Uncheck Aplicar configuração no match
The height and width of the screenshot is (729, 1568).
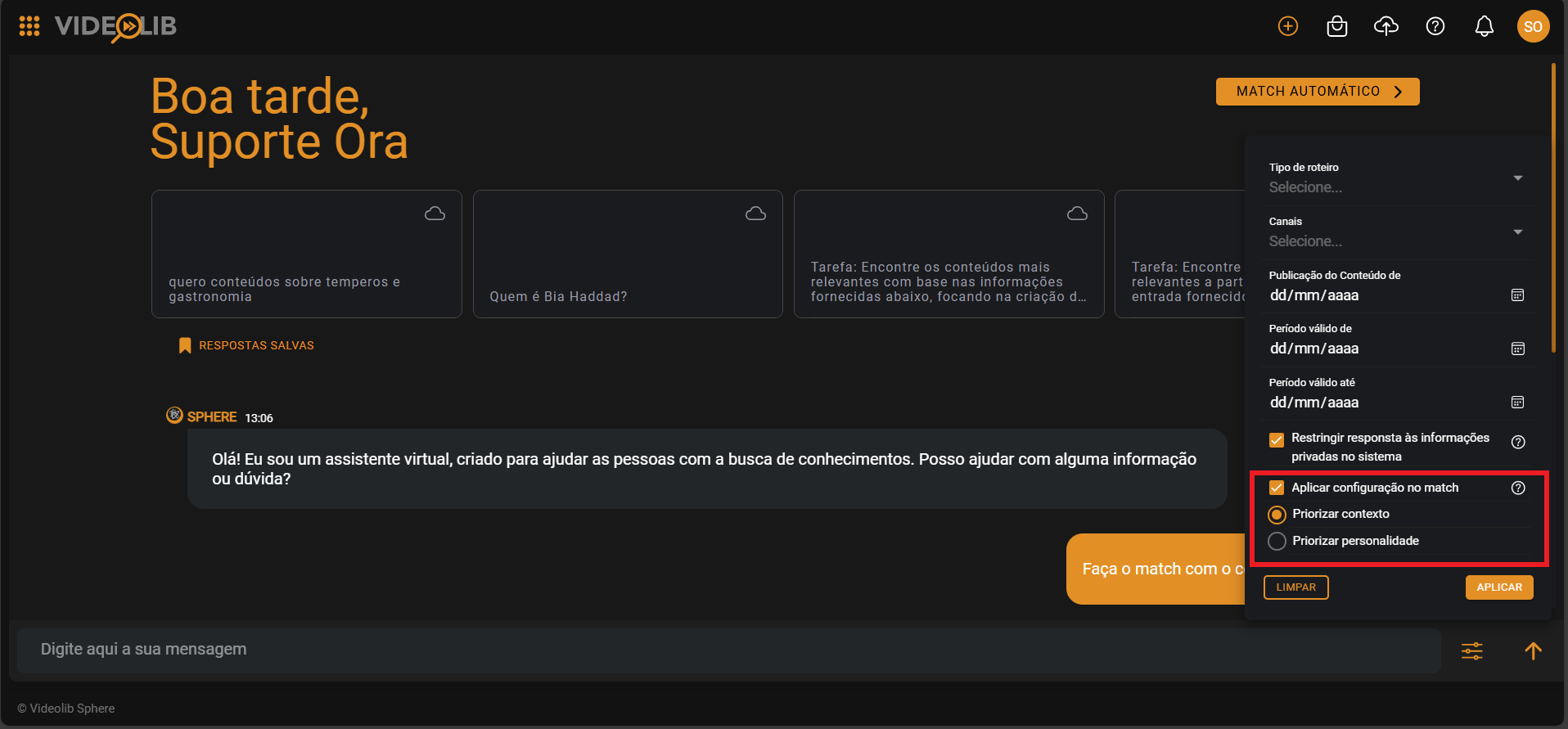click(x=1277, y=488)
